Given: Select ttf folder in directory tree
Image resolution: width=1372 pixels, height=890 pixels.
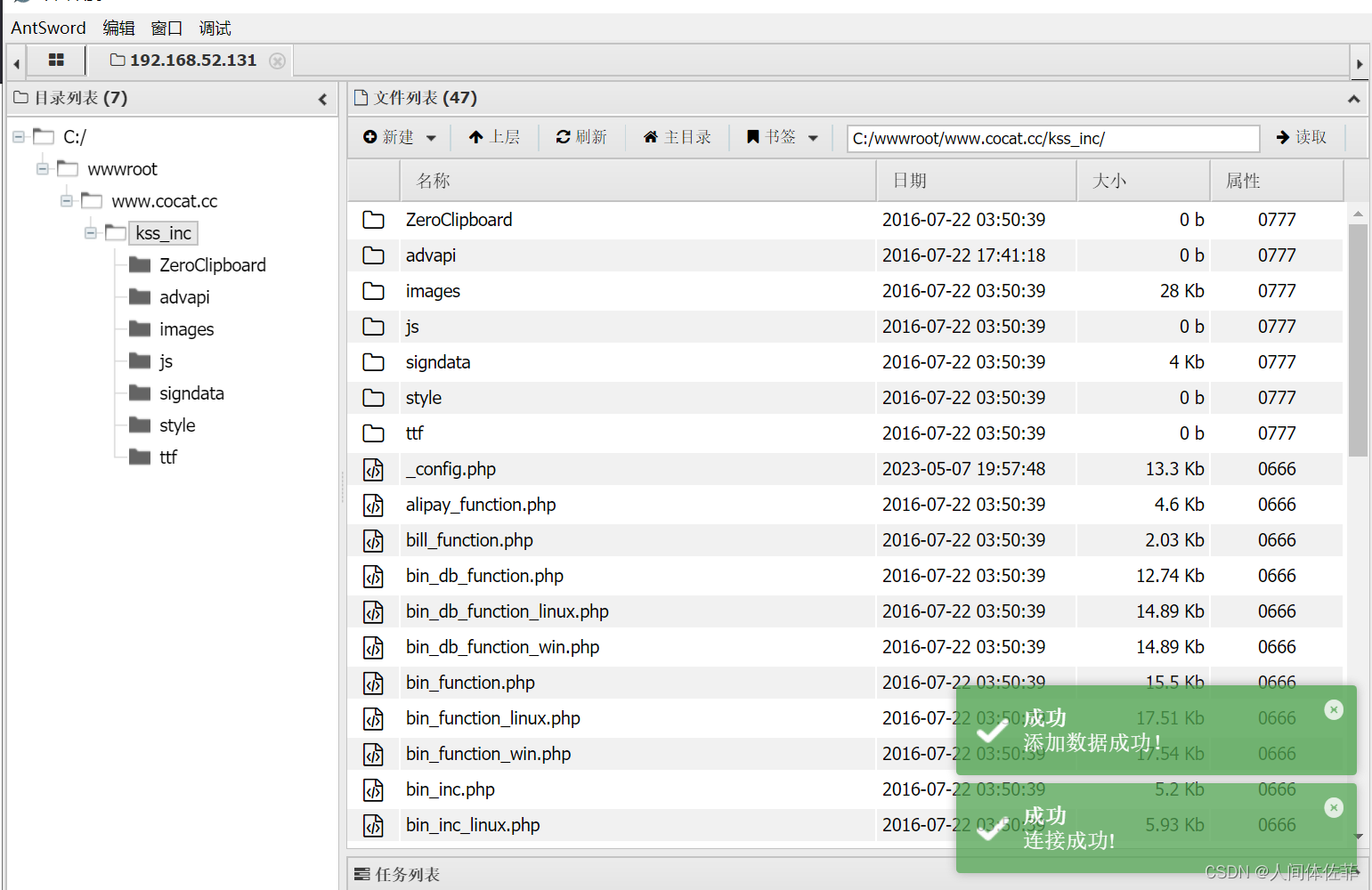Looking at the screenshot, I should point(167,457).
